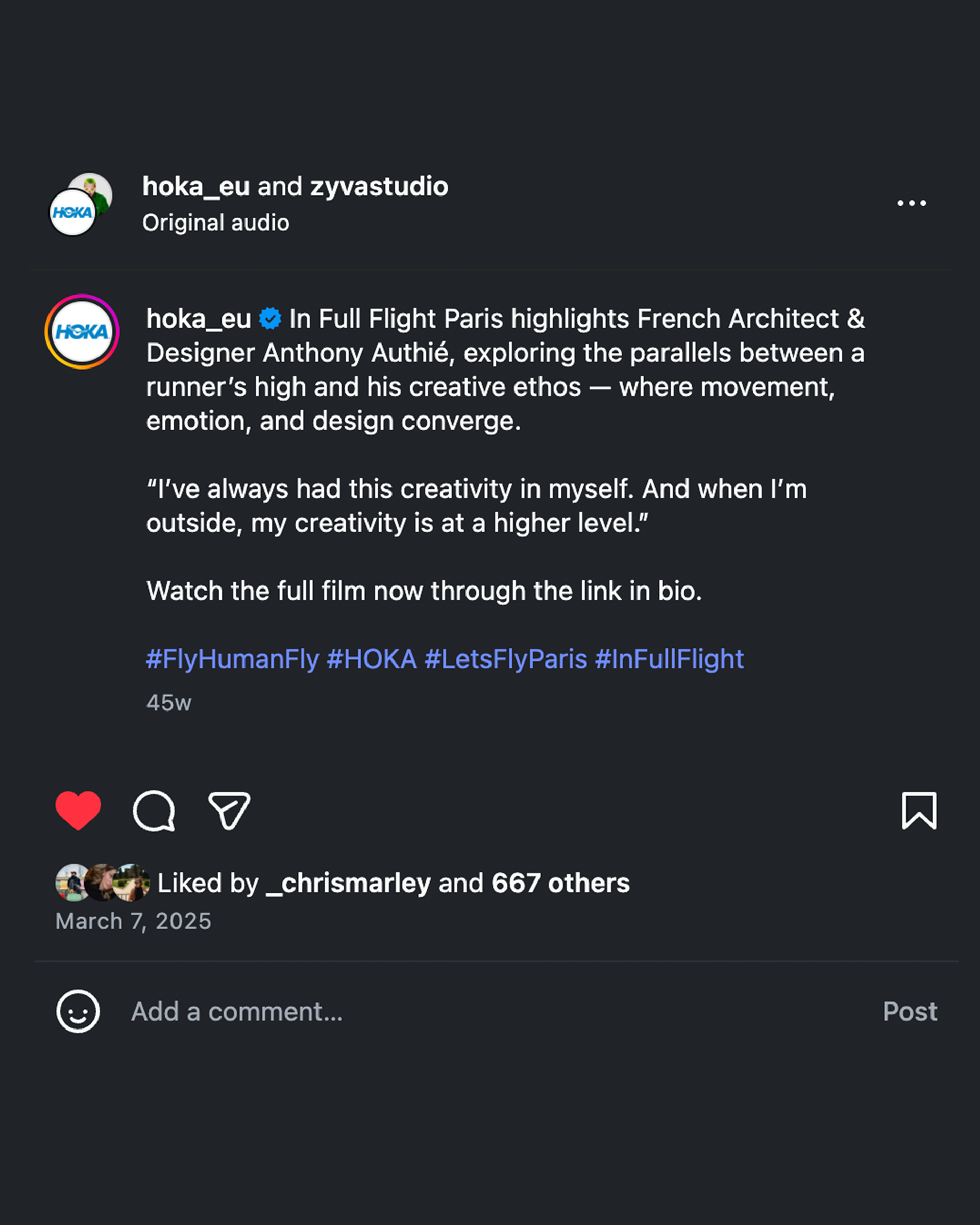The image size is (980, 1225).
Task: Open the #HOKA hashtag
Action: coord(372,659)
